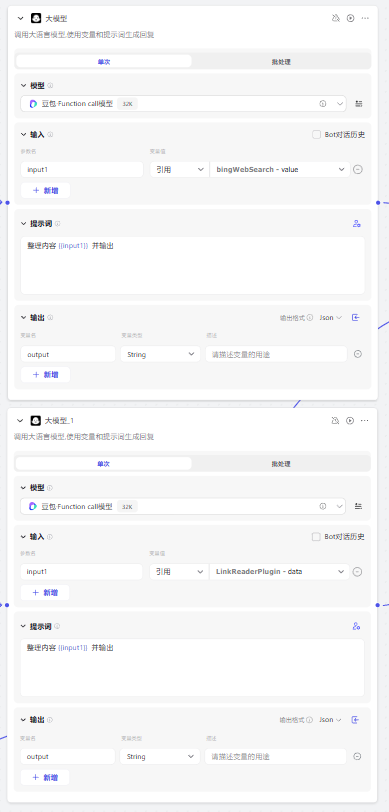Click the output variable name field in 大模型_1

[68, 757]
